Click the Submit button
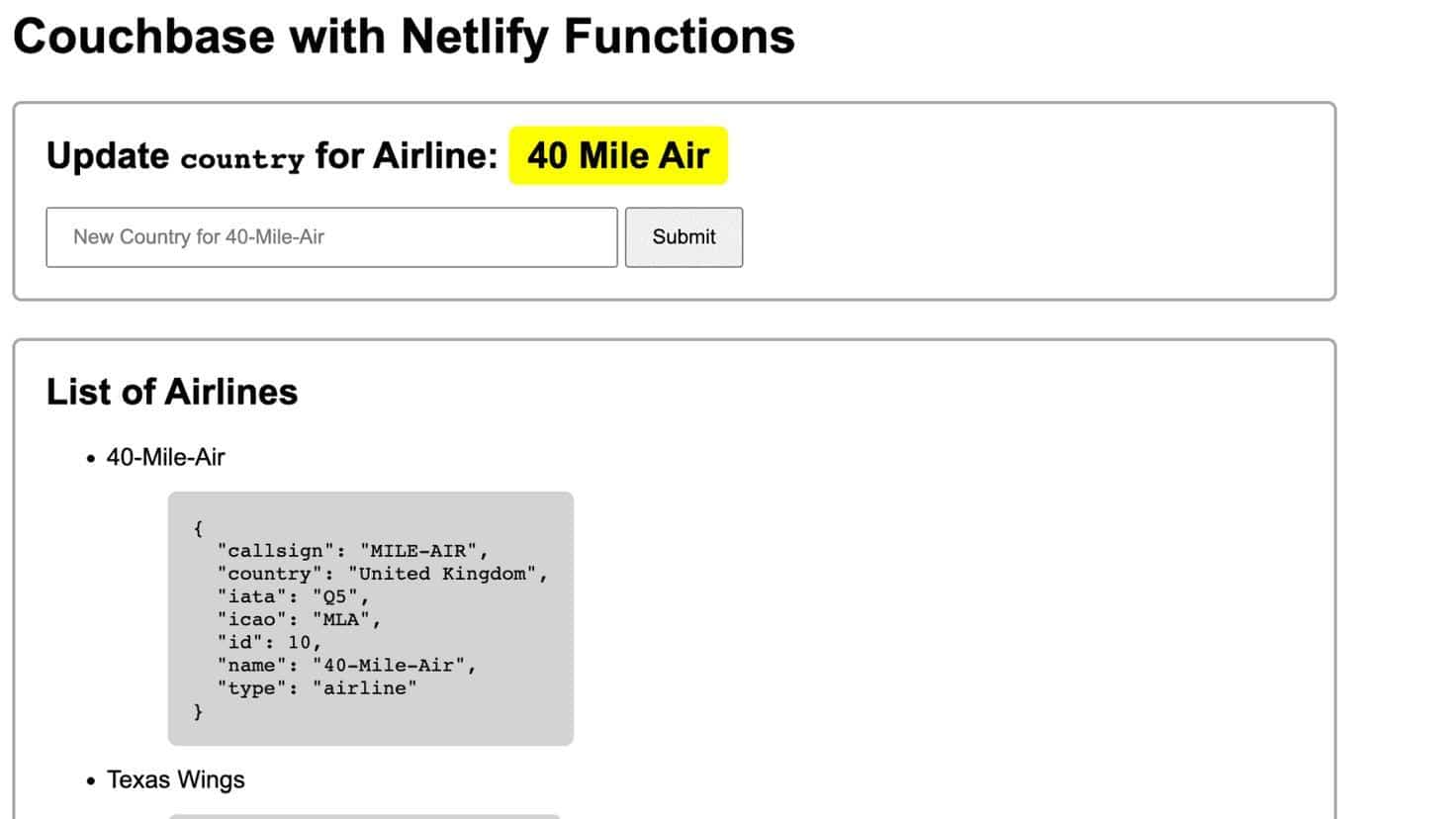 (x=683, y=237)
